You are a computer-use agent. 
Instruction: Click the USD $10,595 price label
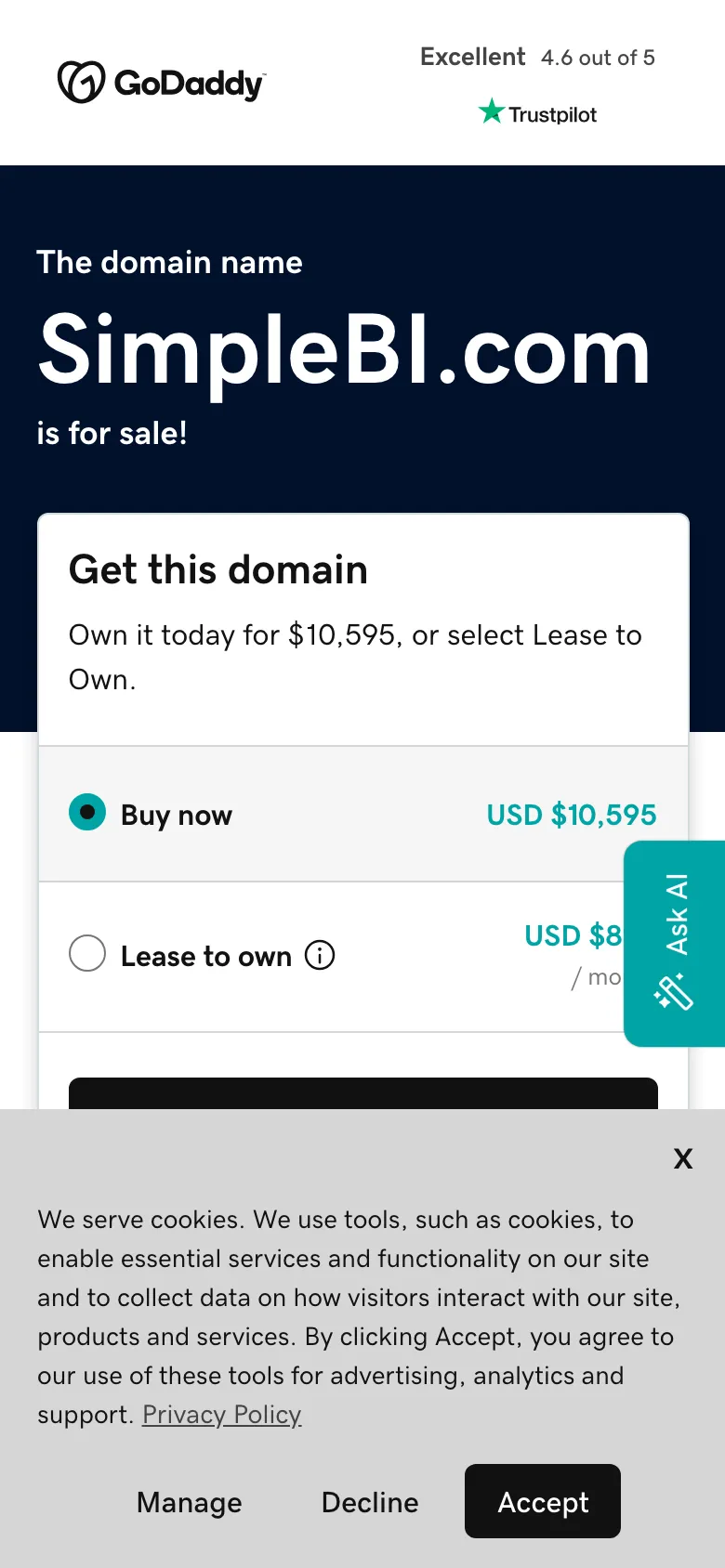571,815
